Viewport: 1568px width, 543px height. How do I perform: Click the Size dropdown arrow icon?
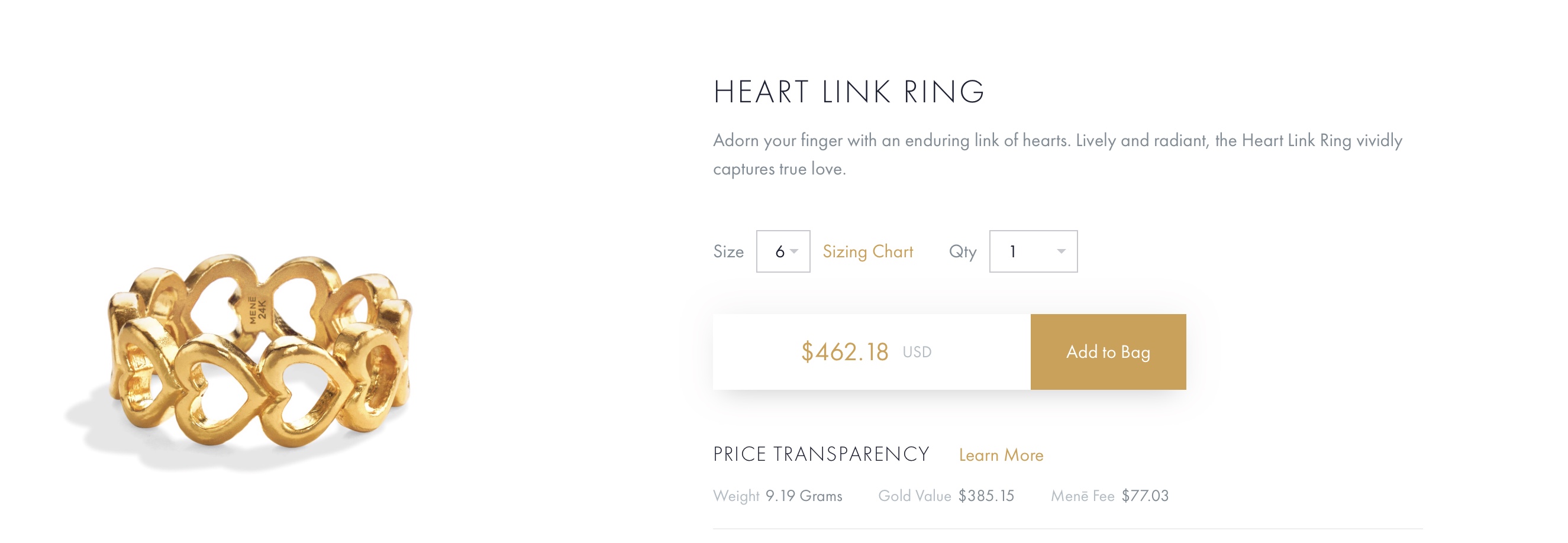pyautogui.click(x=793, y=251)
